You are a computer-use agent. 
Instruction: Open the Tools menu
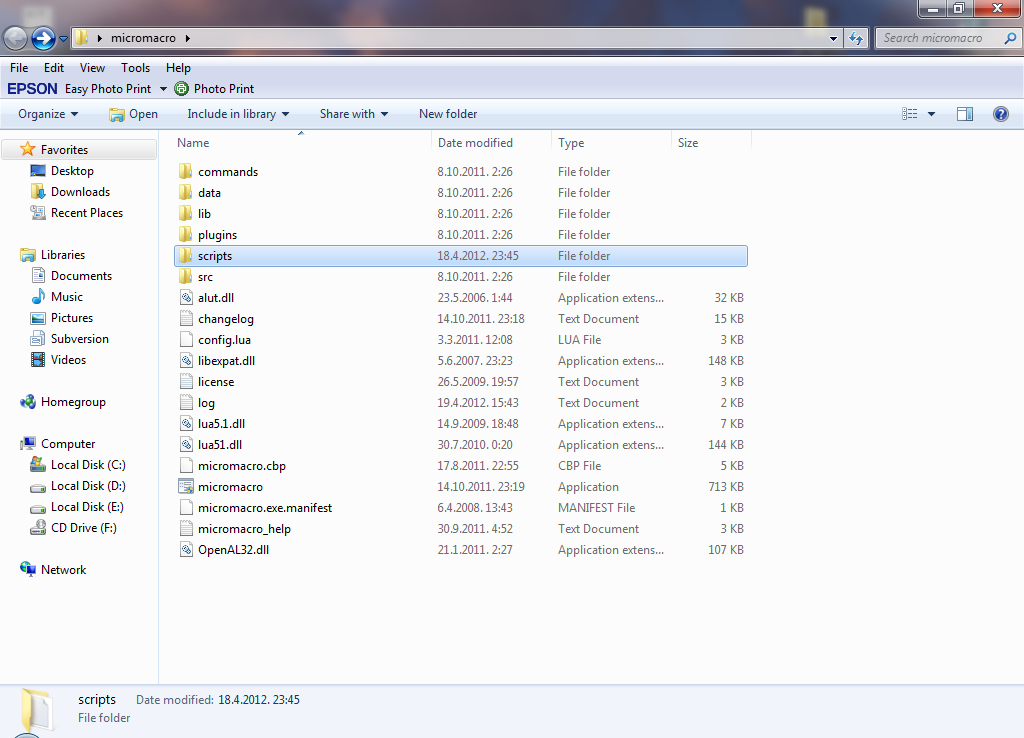[x=135, y=68]
